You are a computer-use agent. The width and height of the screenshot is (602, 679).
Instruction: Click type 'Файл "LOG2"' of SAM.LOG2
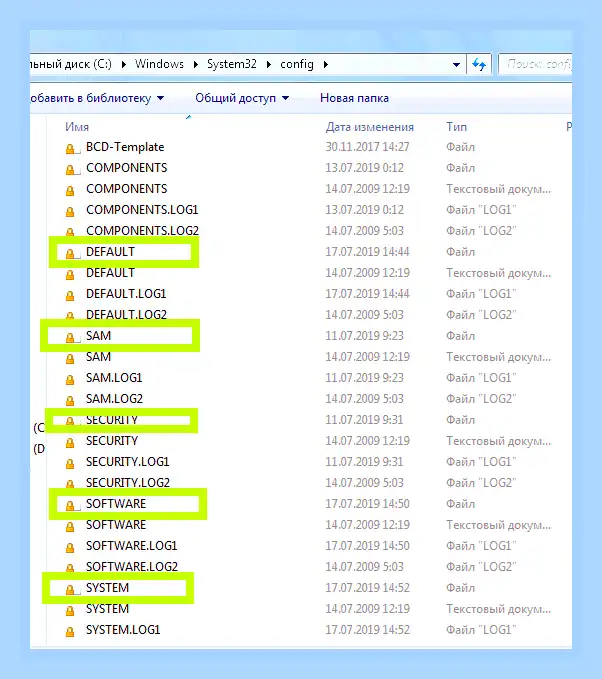coord(481,399)
